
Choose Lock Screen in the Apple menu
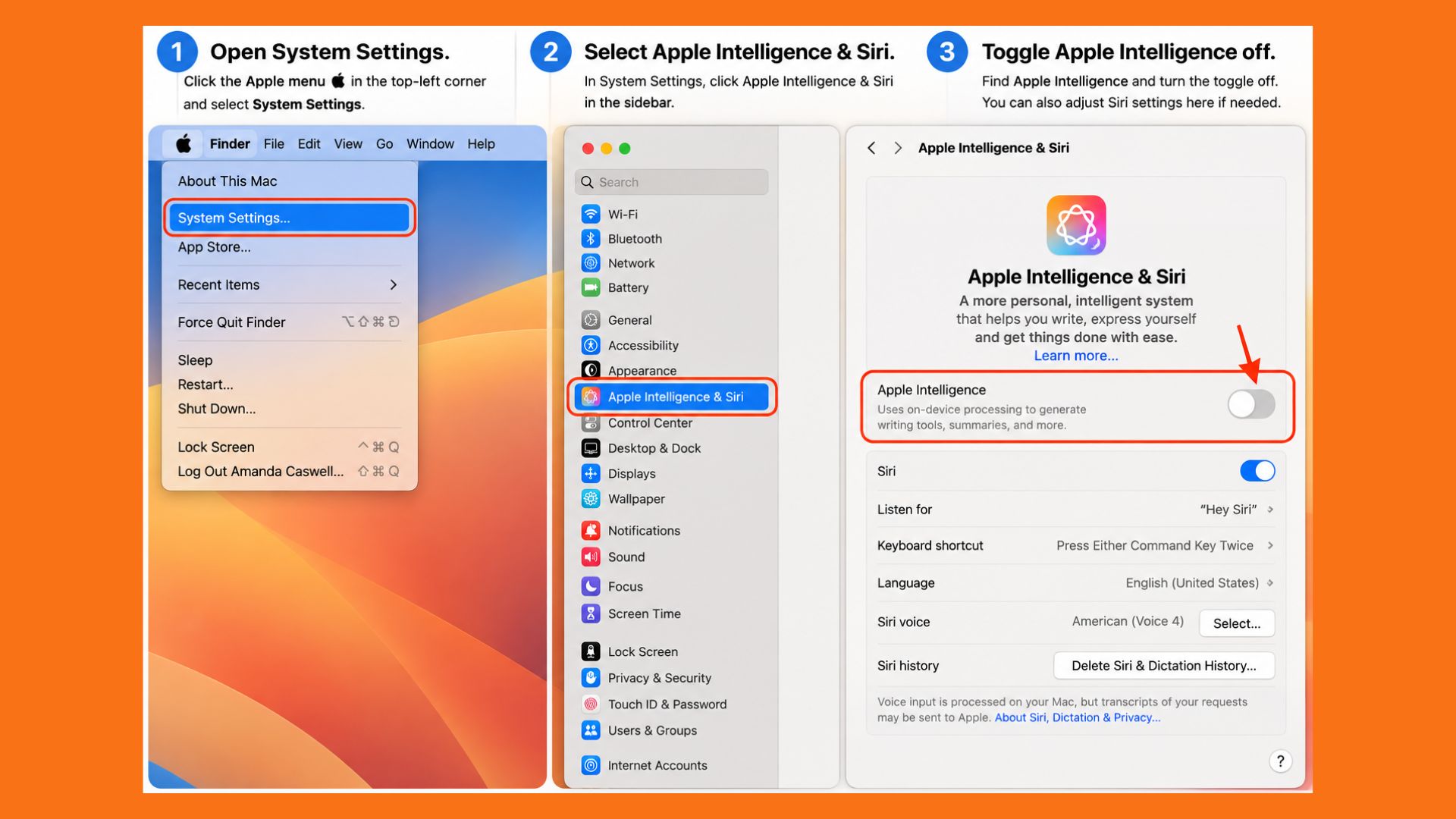point(289,447)
